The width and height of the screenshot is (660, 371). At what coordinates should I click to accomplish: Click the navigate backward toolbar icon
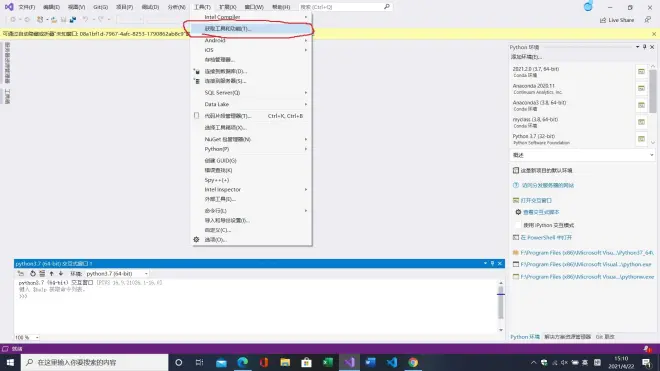pyautogui.click(x=13, y=19)
